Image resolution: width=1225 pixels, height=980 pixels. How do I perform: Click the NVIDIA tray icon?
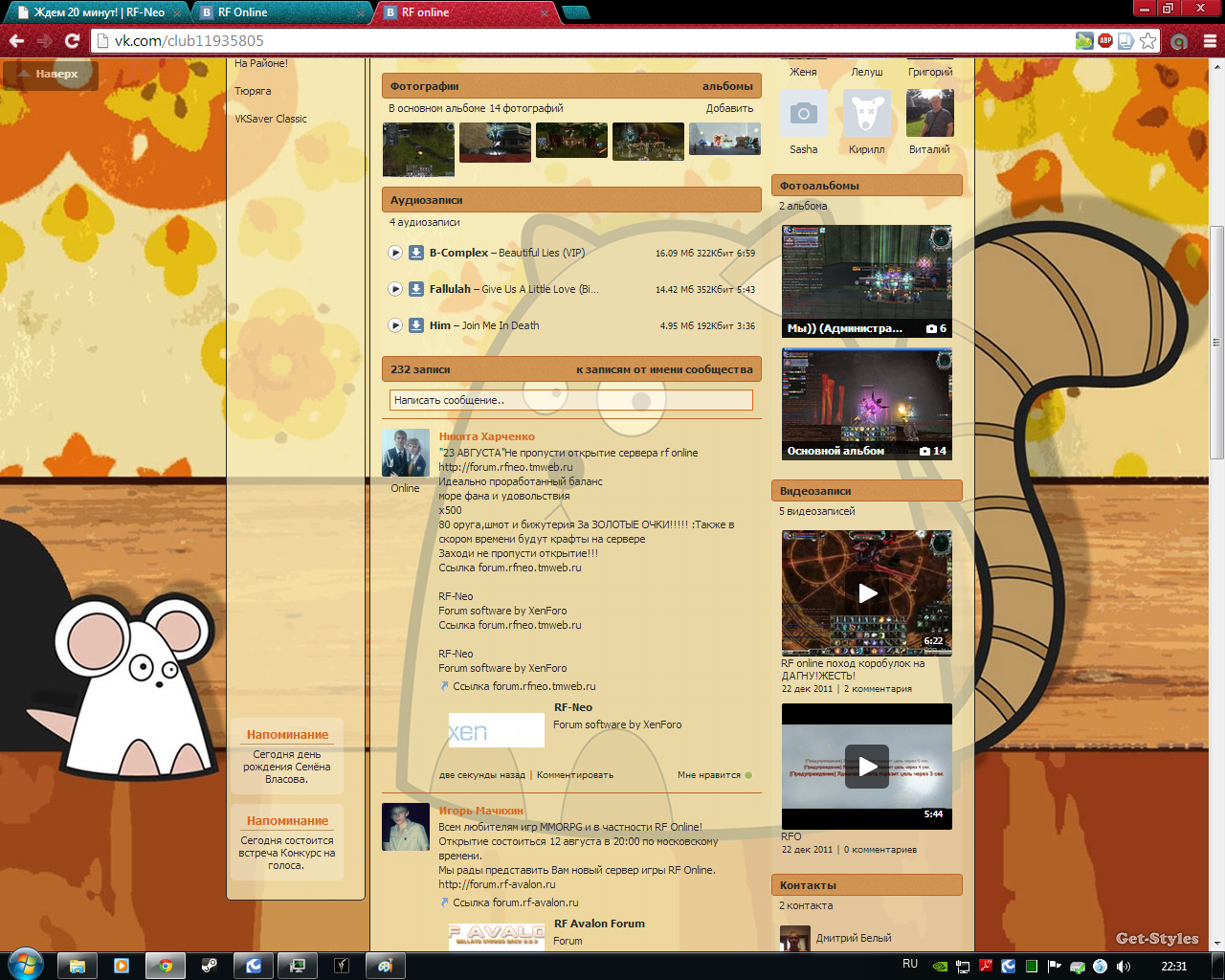point(940,967)
